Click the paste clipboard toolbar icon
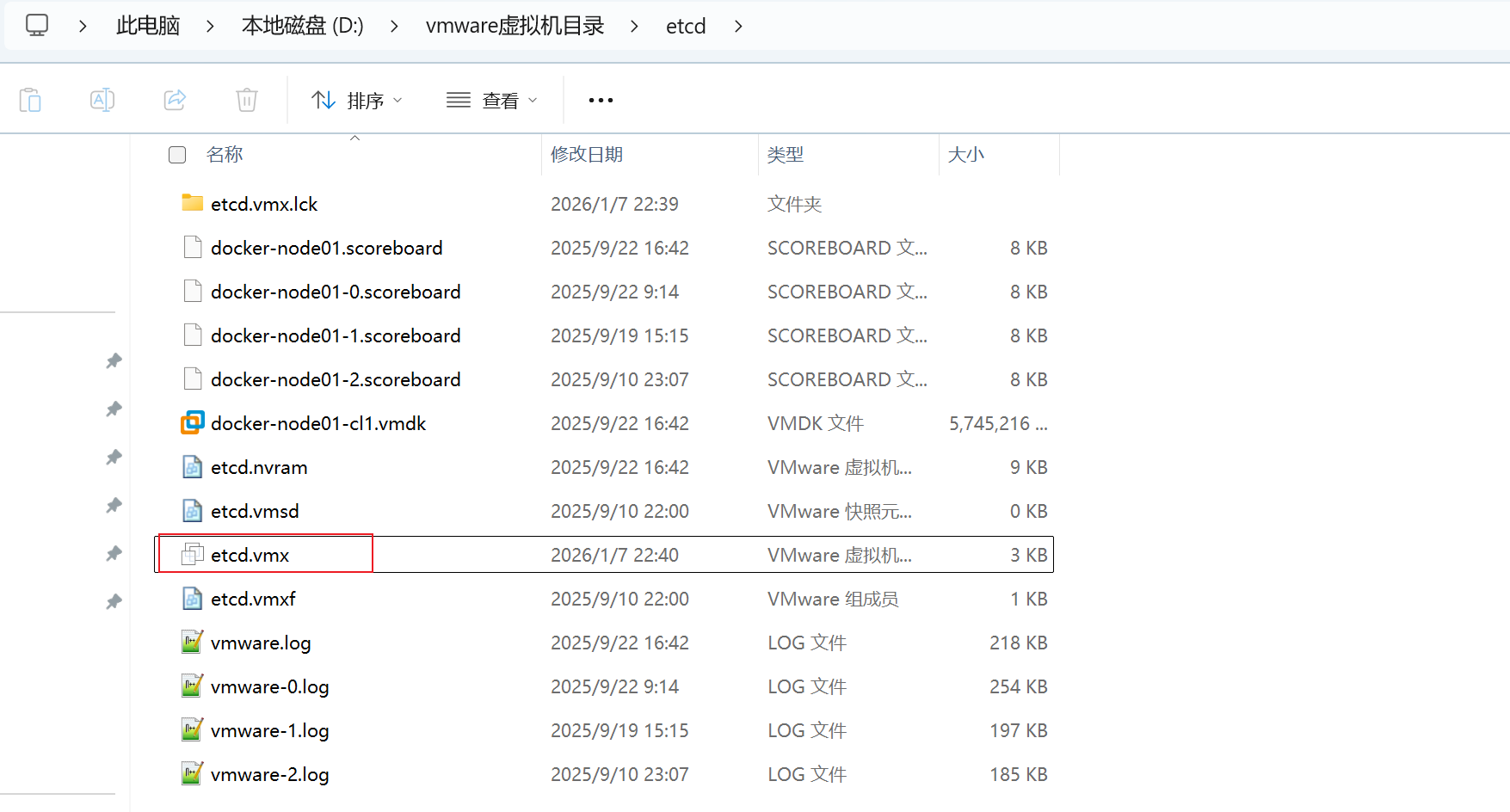The image size is (1510, 812). [x=30, y=100]
